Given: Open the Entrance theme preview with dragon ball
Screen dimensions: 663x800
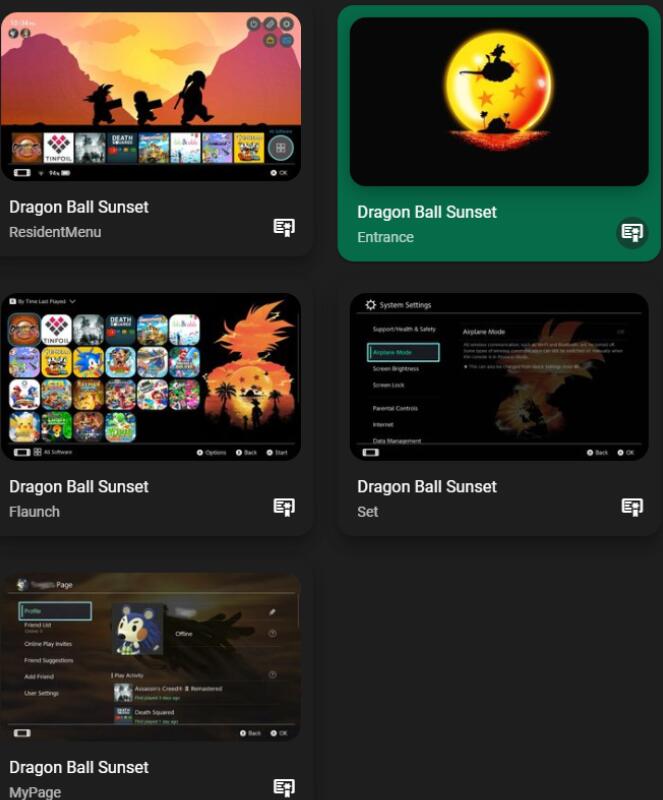Looking at the screenshot, I should coord(499,102).
